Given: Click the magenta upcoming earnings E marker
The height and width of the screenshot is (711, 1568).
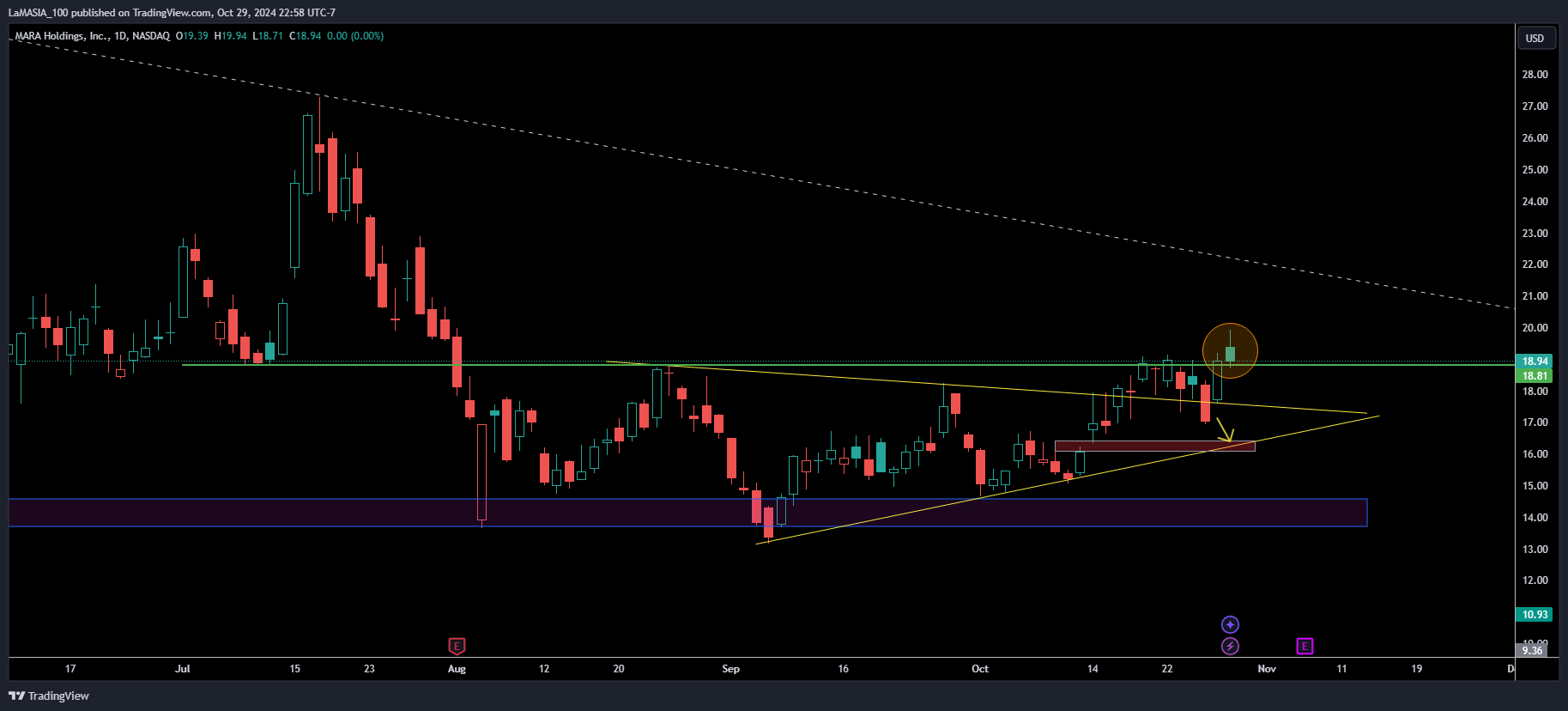Looking at the screenshot, I should [x=1305, y=646].
